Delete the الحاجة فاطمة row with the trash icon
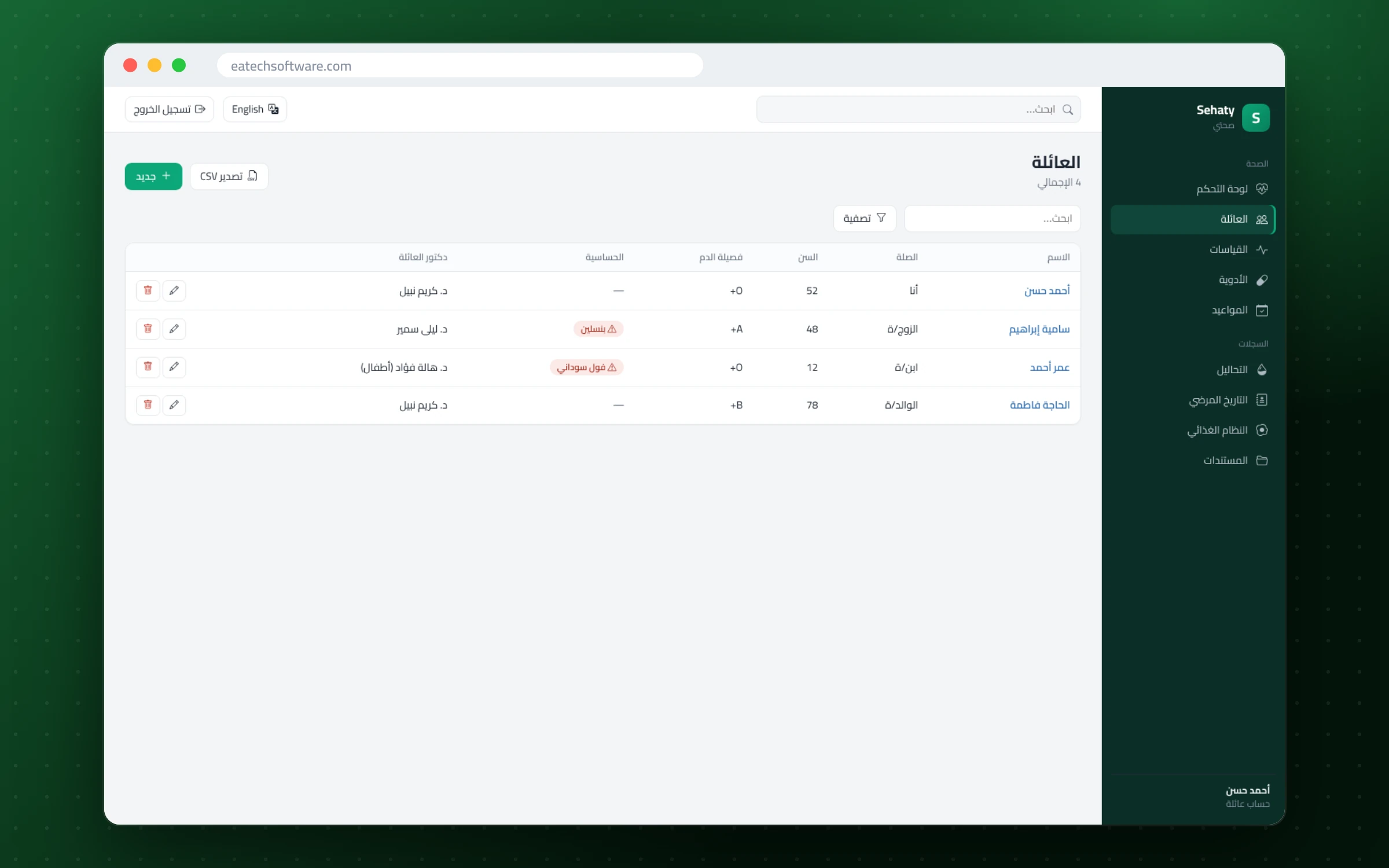The height and width of the screenshot is (868, 1389). 148,405
